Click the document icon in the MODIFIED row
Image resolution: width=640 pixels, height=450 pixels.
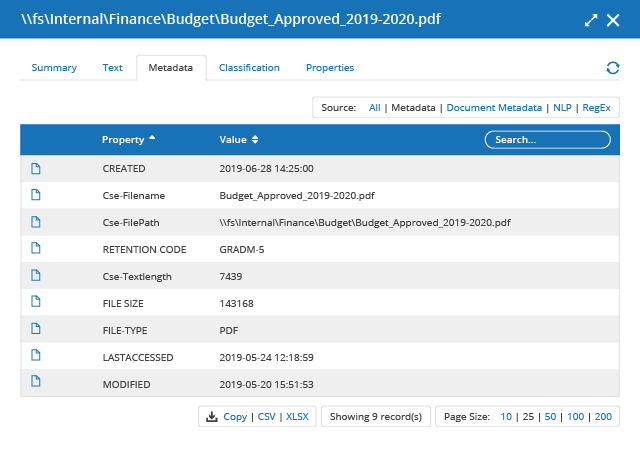click(x=36, y=383)
